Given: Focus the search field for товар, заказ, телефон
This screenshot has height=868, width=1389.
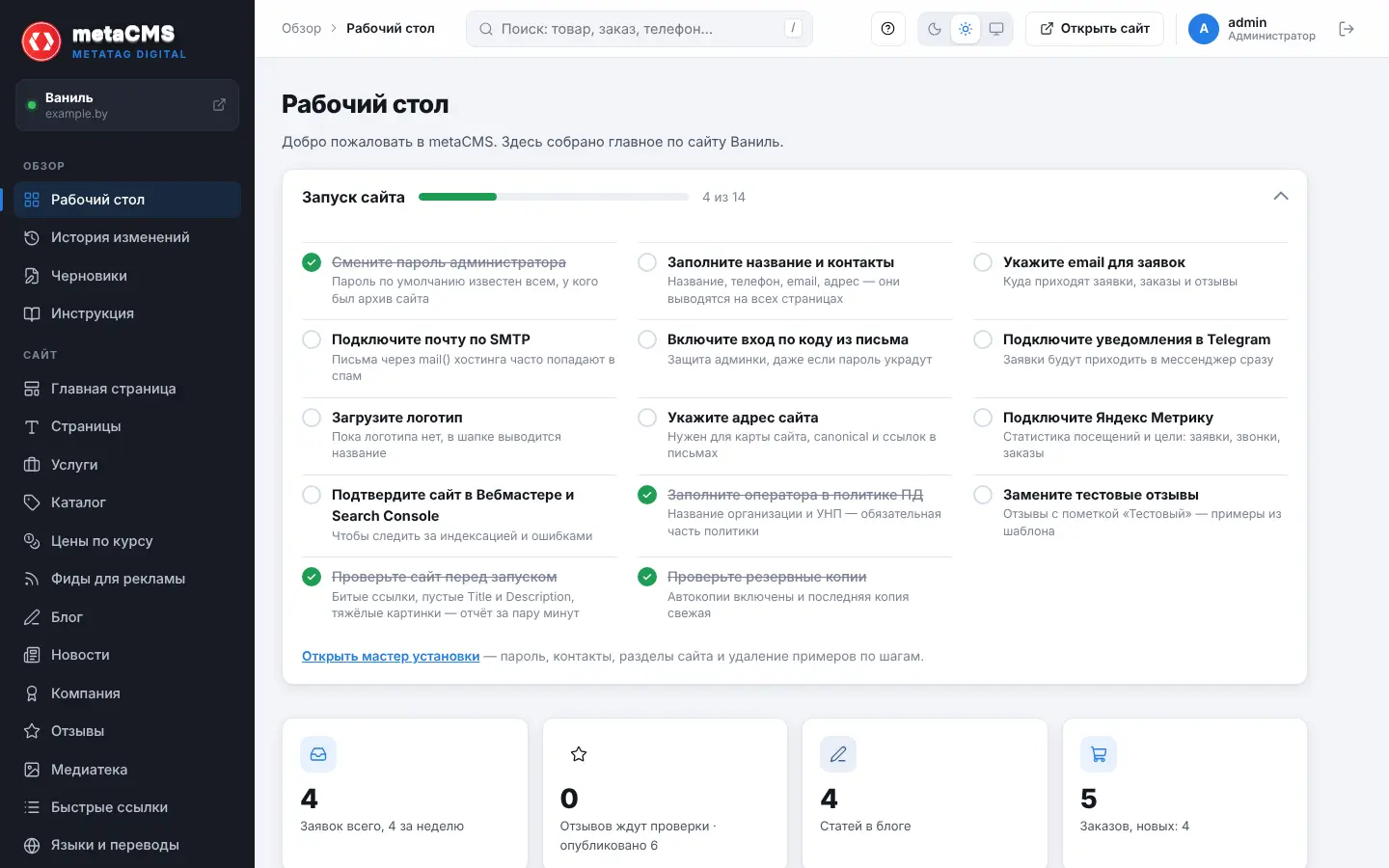Looking at the screenshot, I should (x=640, y=29).
